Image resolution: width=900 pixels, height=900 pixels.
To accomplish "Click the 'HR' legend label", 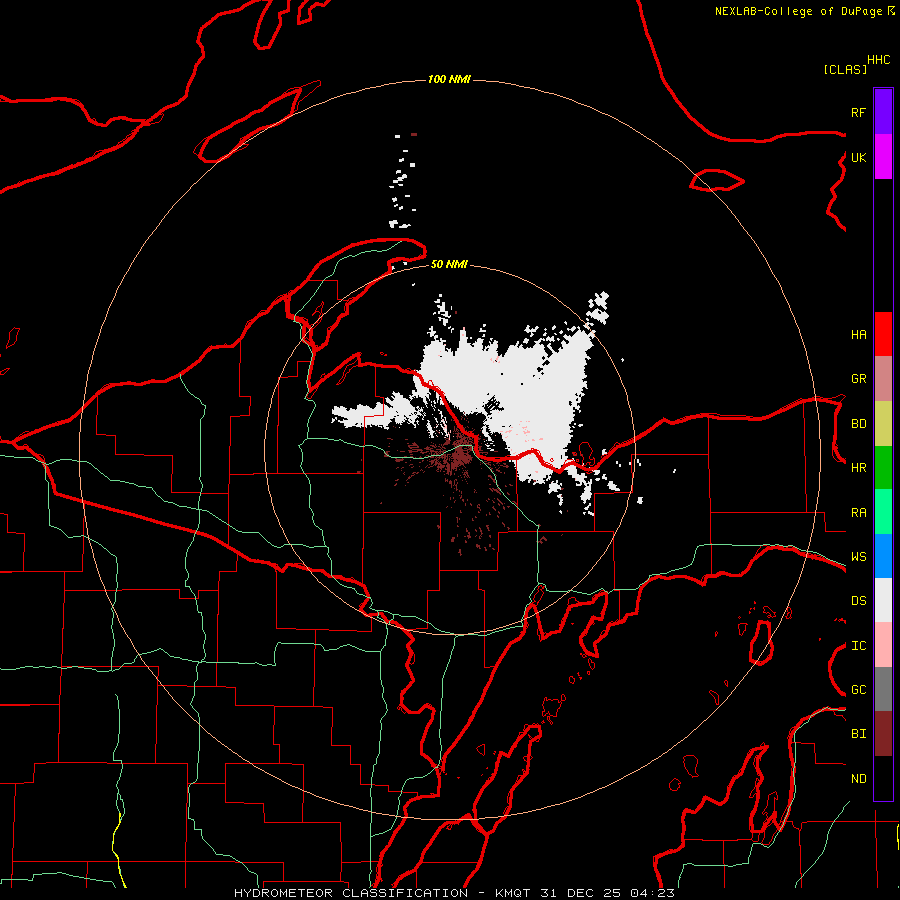I will (858, 468).
